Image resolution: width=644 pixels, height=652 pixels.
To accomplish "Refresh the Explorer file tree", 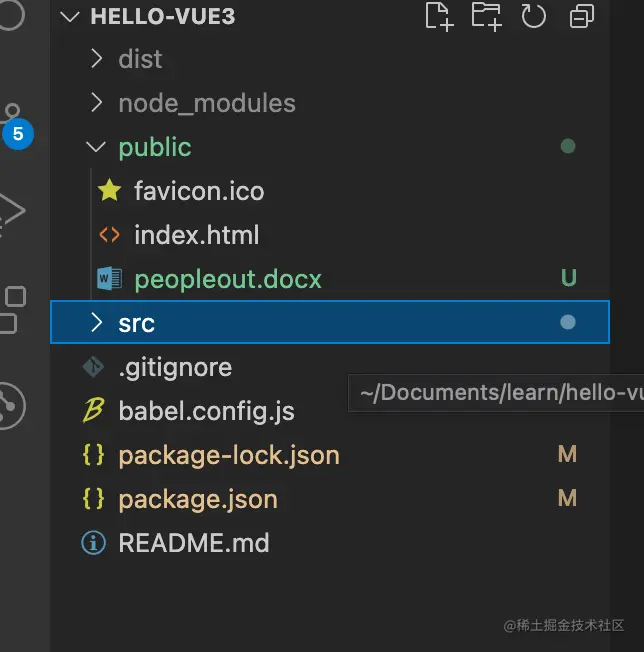I will 533,16.
